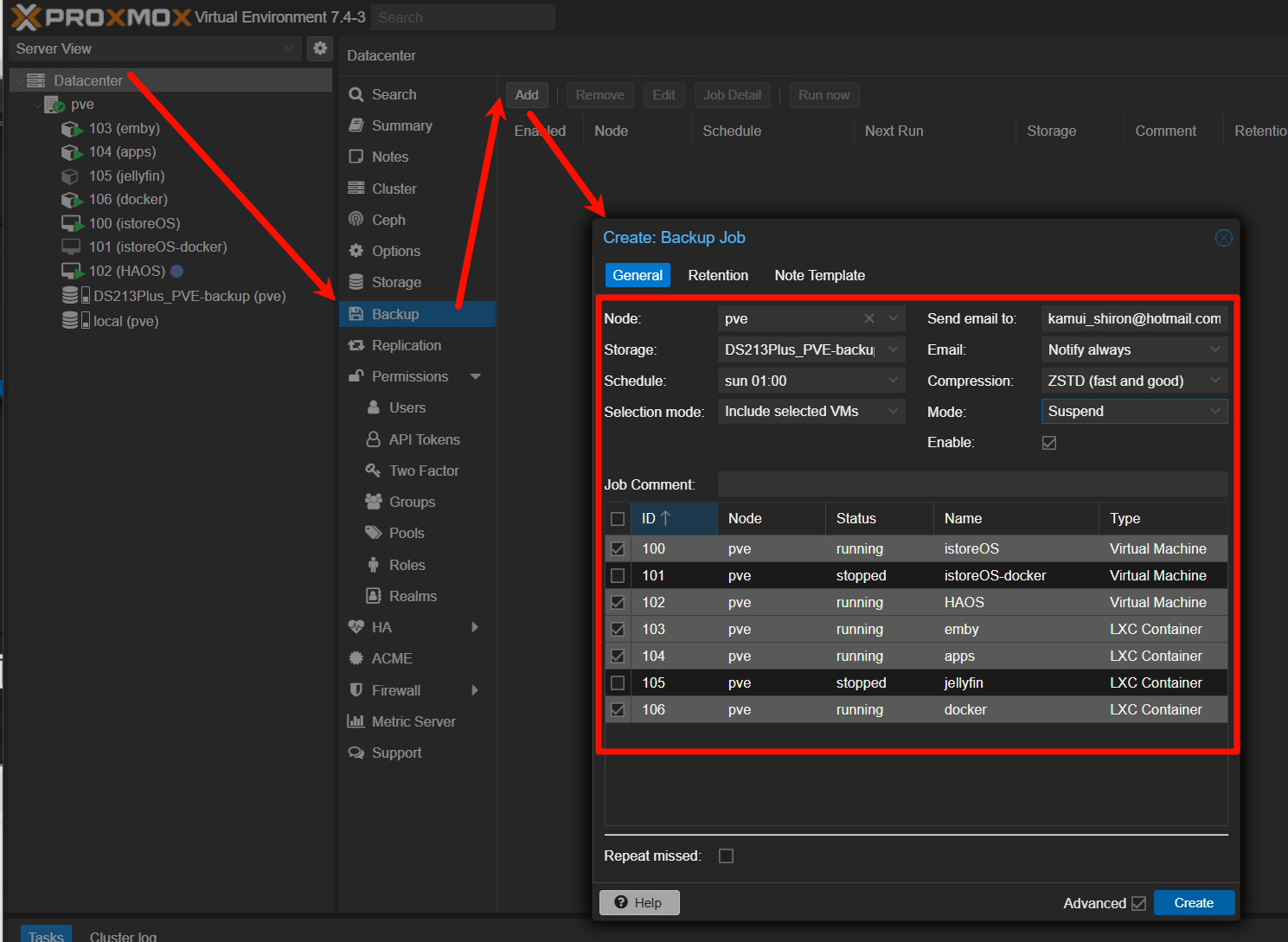Close the Create Backup Job dialog
This screenshot has width=1288, height=942.
click(x=1223, y=238)
